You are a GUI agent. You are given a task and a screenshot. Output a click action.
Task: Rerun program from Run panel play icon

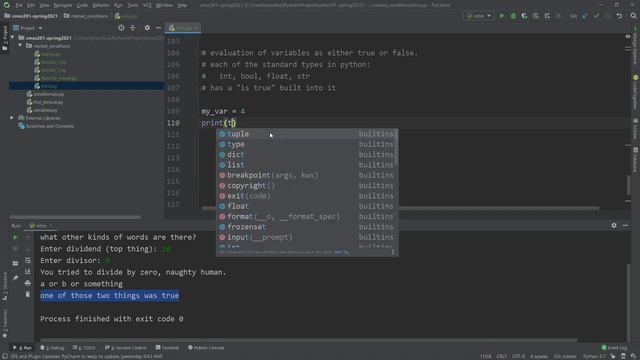(x=16, y=237)
